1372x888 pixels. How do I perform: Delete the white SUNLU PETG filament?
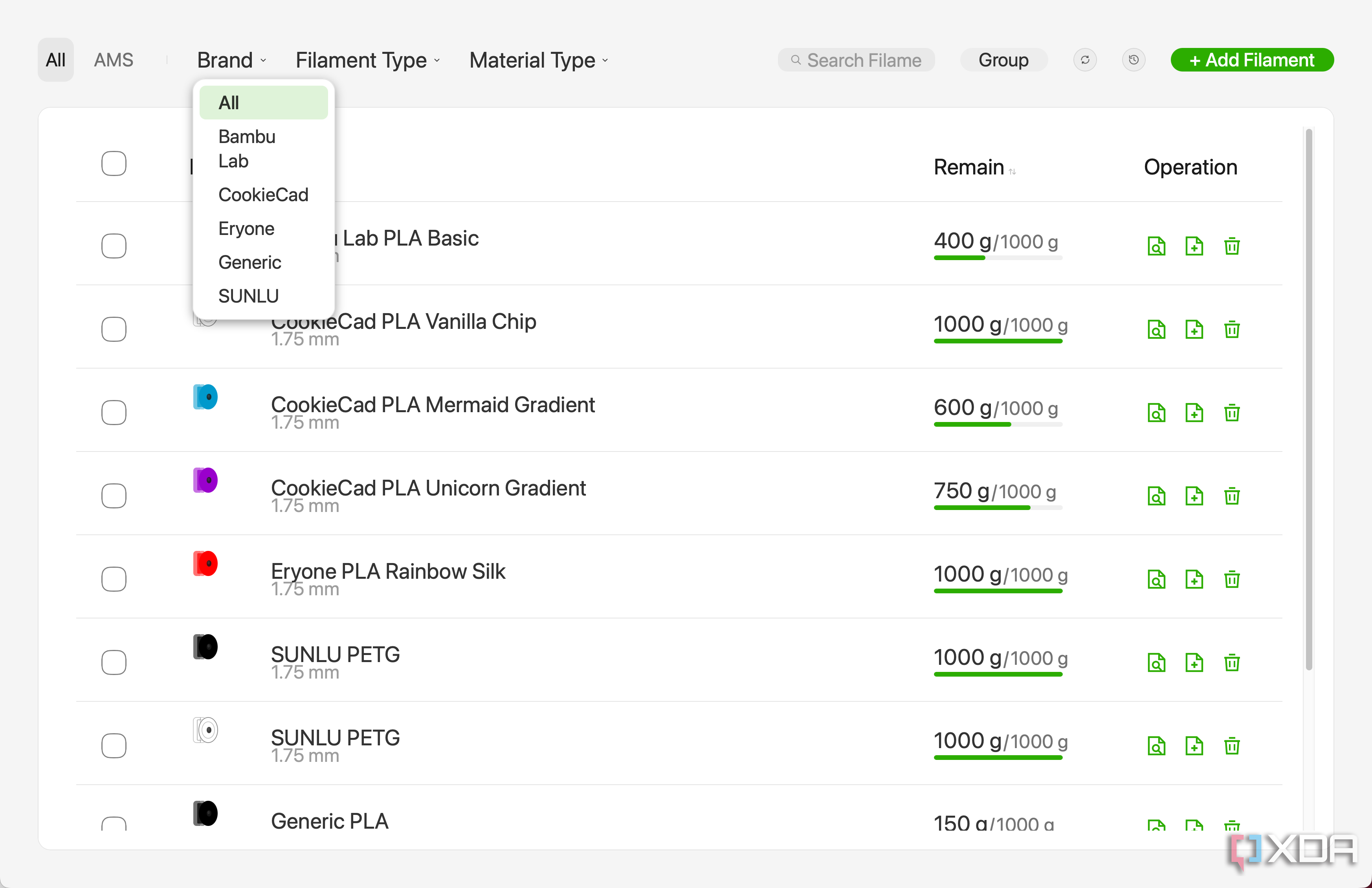pyautogui.click(x=1232, y=746)
